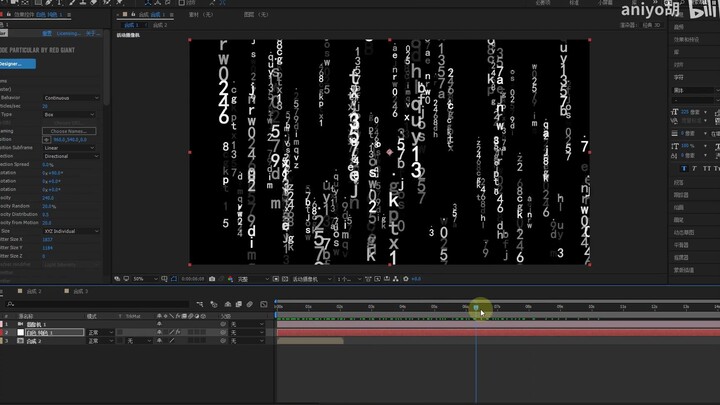Click the tan 合成 2 layer bar
The width and height of the screenshot is (720, 405).
coord(310,341)
